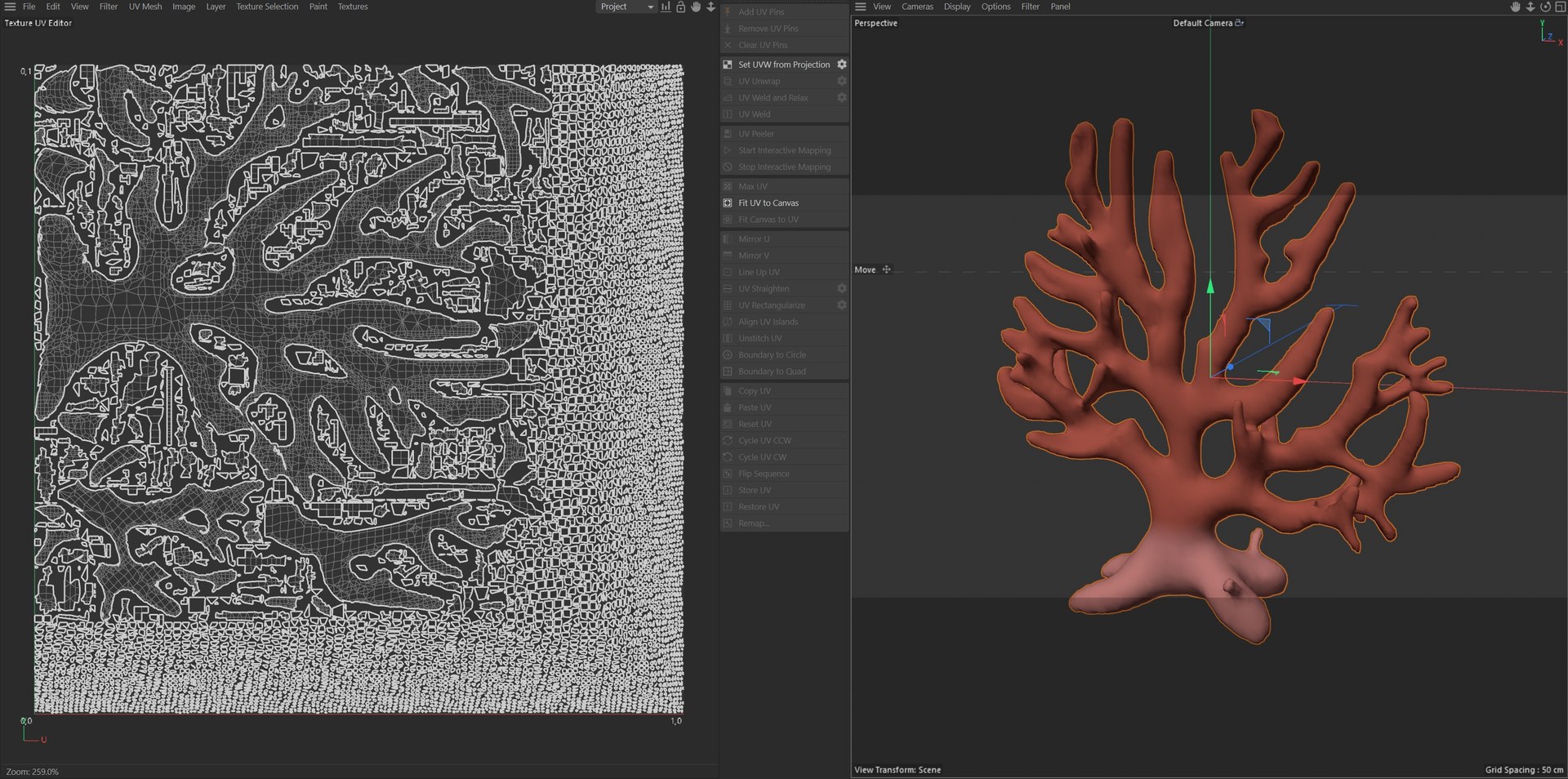Screen dimensions: 1568x779
Task: Click the Stop Interactive Mapping icon
Action: pos(728,167)
